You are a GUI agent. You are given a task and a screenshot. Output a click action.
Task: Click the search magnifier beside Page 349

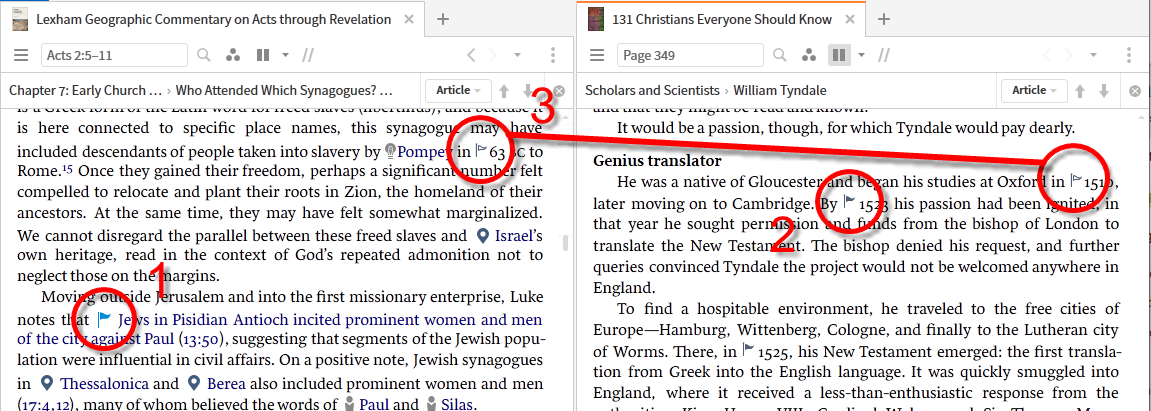coord(781,55)
